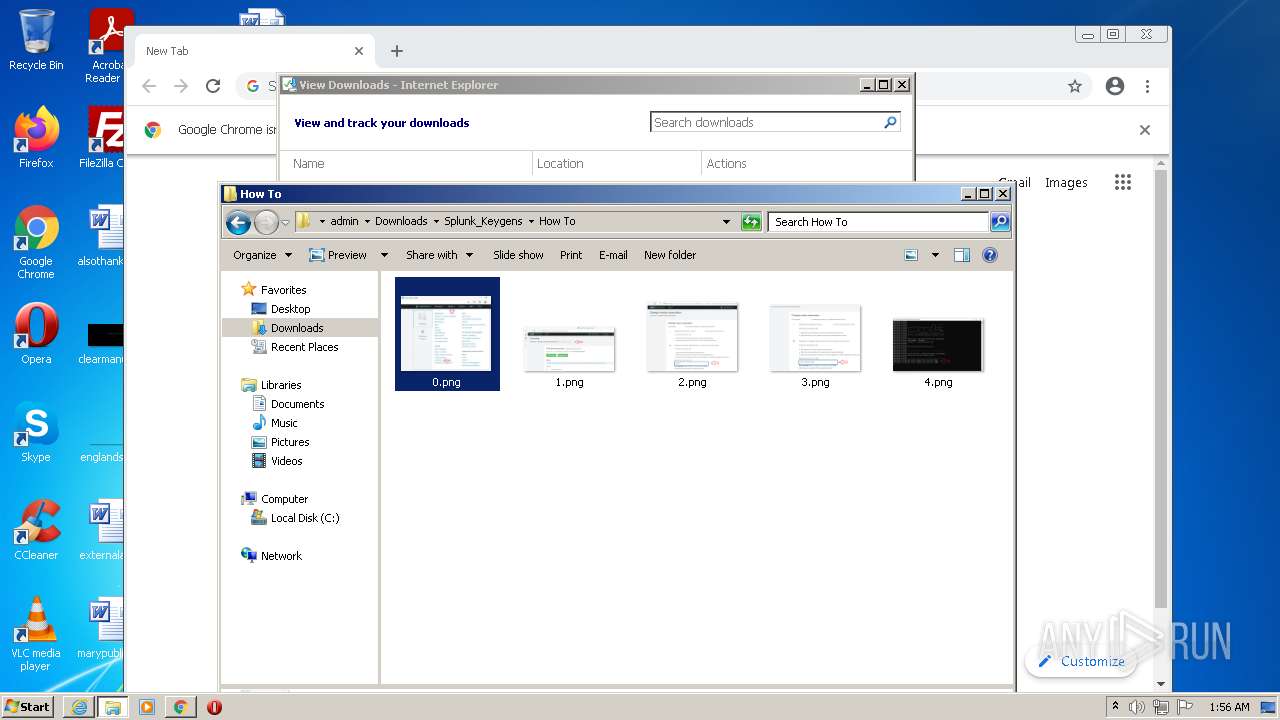Click Explorer's Forward arrow button
The image size is (1280, 720).
266,222
